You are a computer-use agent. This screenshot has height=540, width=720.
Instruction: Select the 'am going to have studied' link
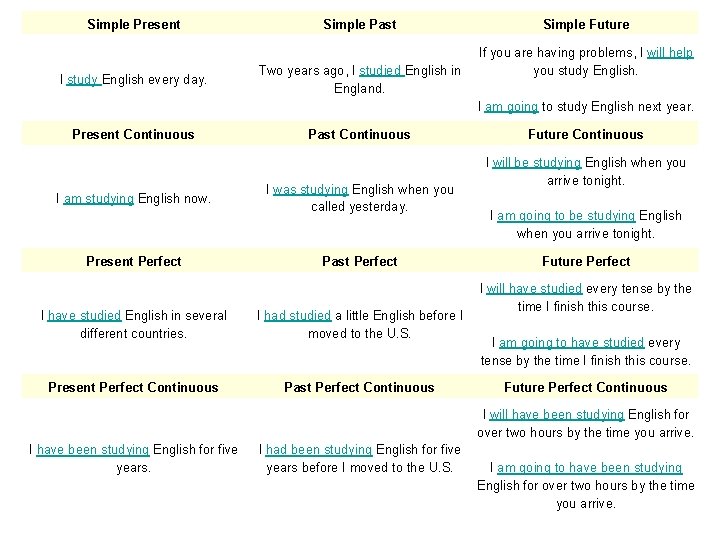pos(571,343)
